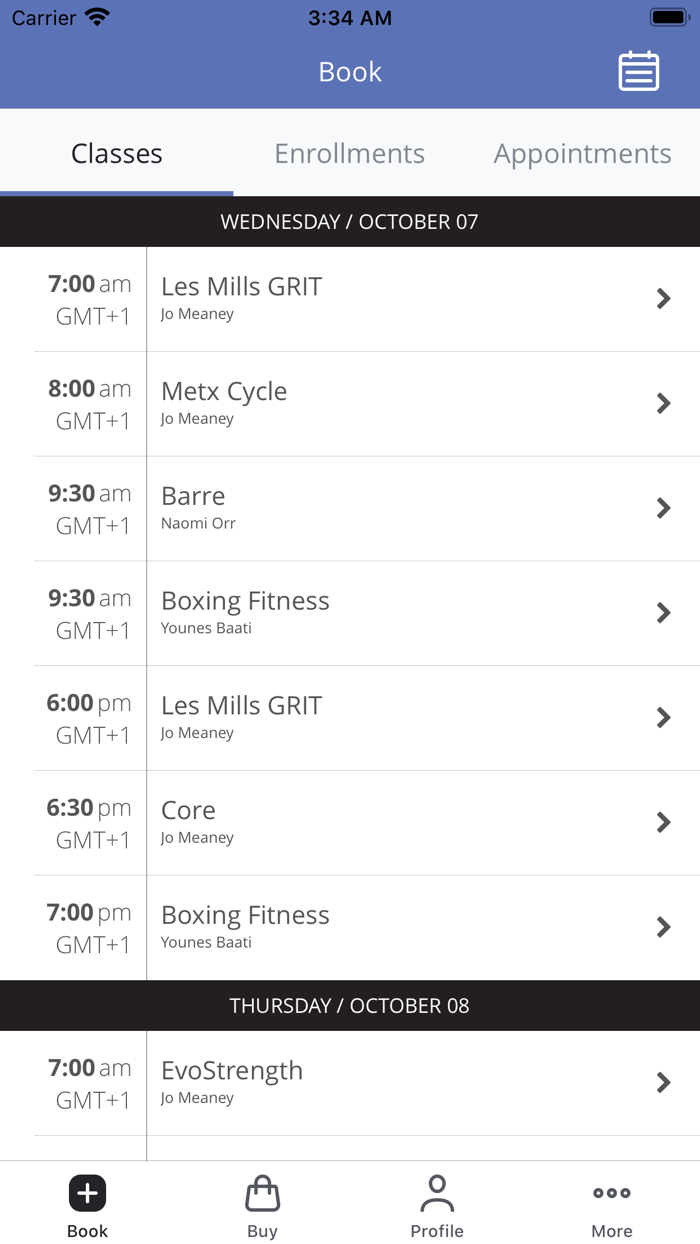Select the Classes tab
Screen dimensions: 700x1244
click(116, 153)
